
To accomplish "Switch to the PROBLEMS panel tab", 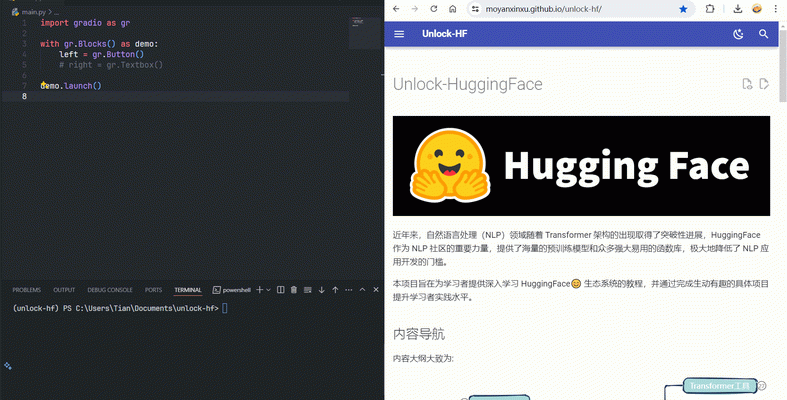I will point(27,290).
